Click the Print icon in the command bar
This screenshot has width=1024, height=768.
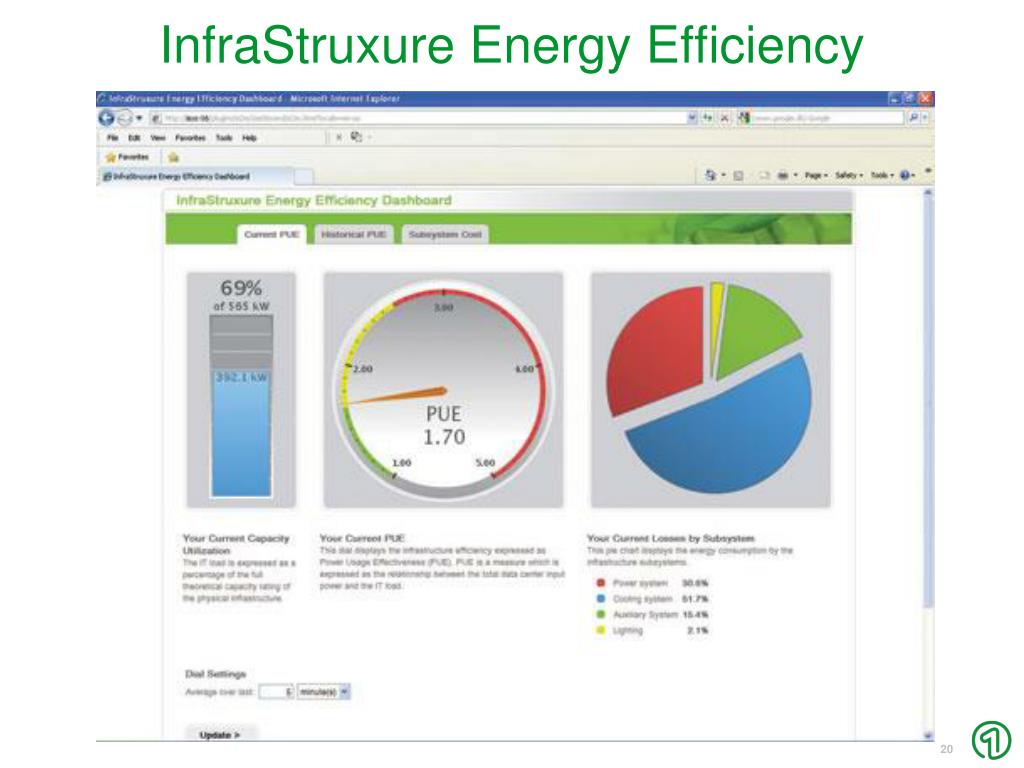(x=782, y=175)
